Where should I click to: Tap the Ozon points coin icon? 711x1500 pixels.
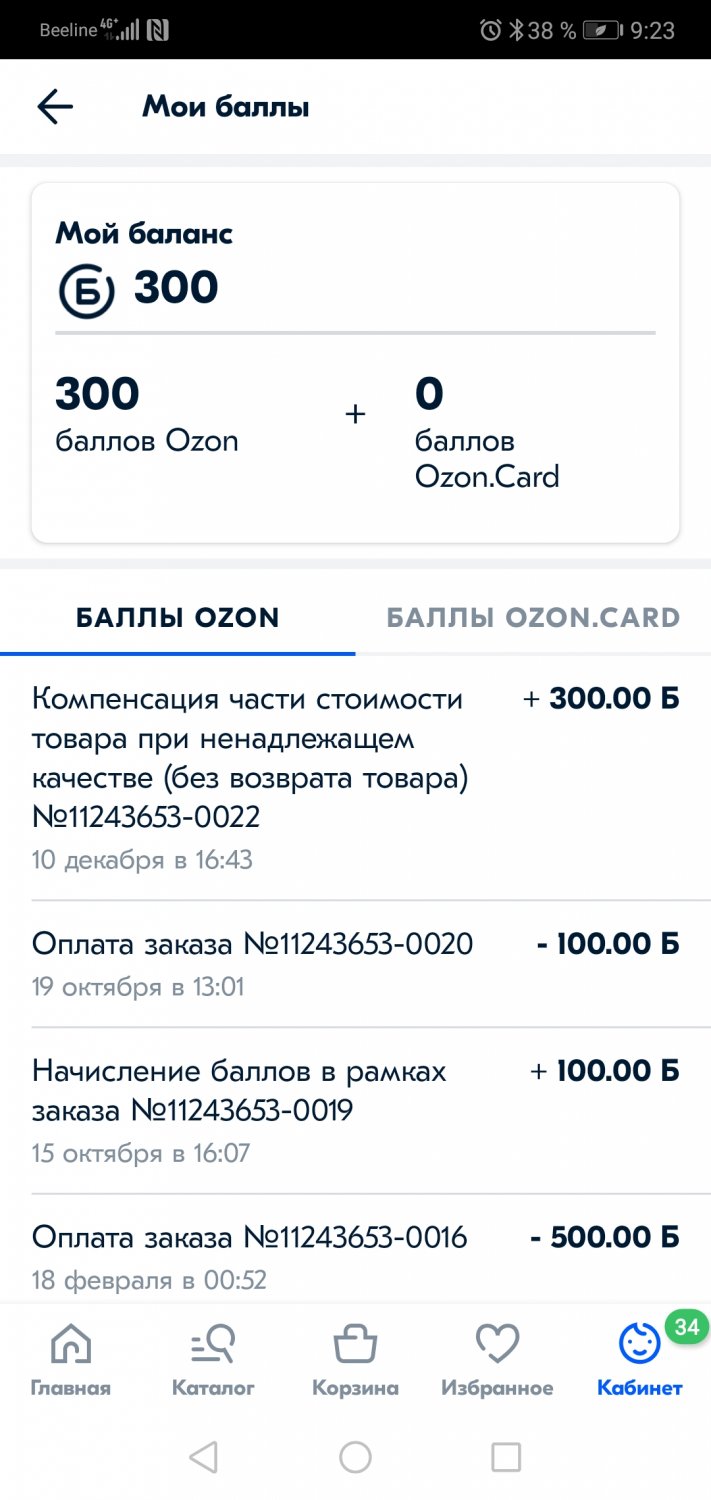point(86,290)
